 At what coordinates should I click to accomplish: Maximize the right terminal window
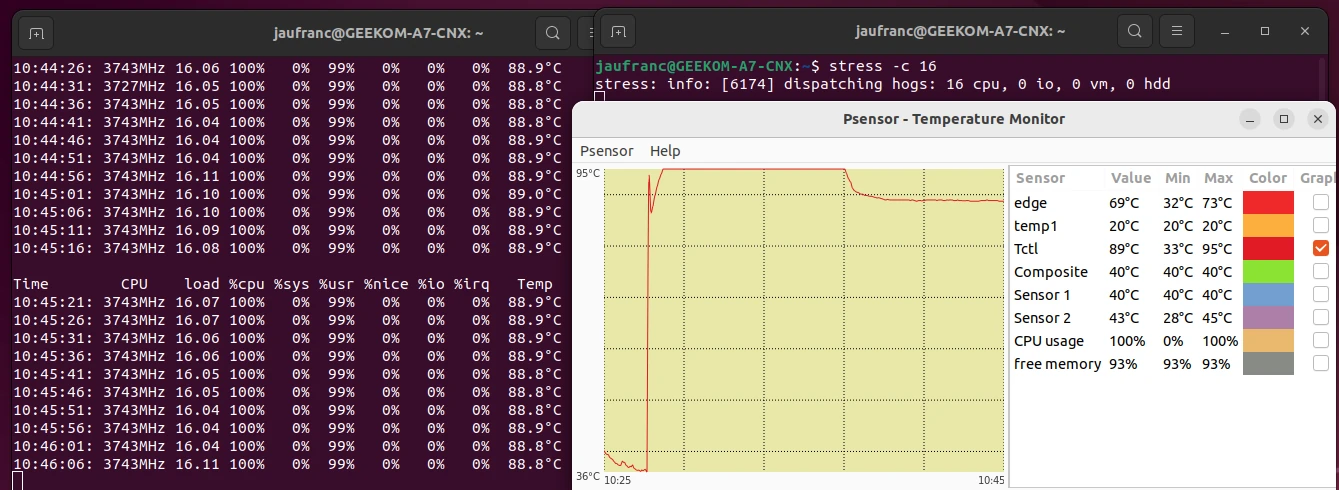[1264, 31]
